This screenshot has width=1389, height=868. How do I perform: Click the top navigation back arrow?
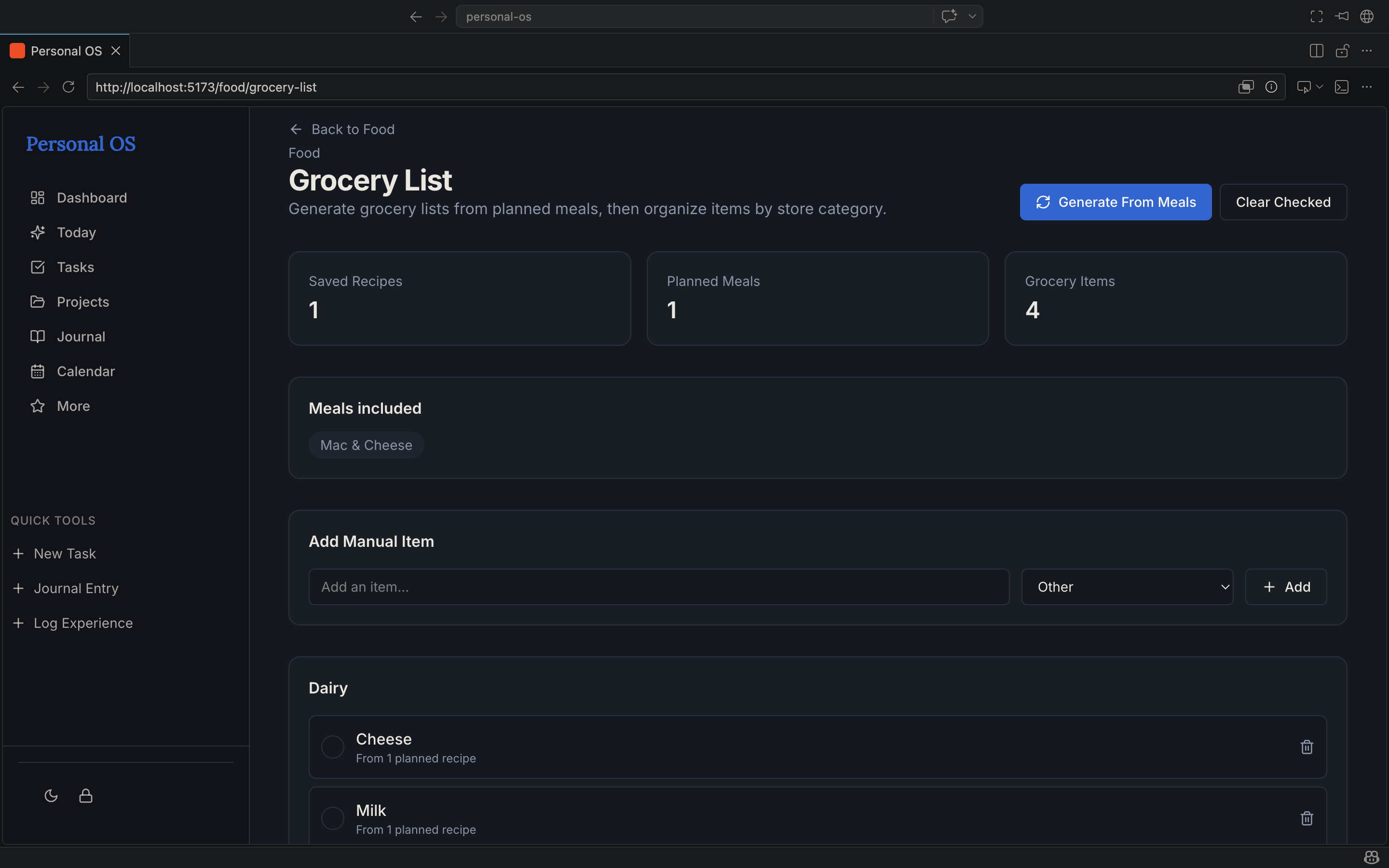tap(416, 17)
